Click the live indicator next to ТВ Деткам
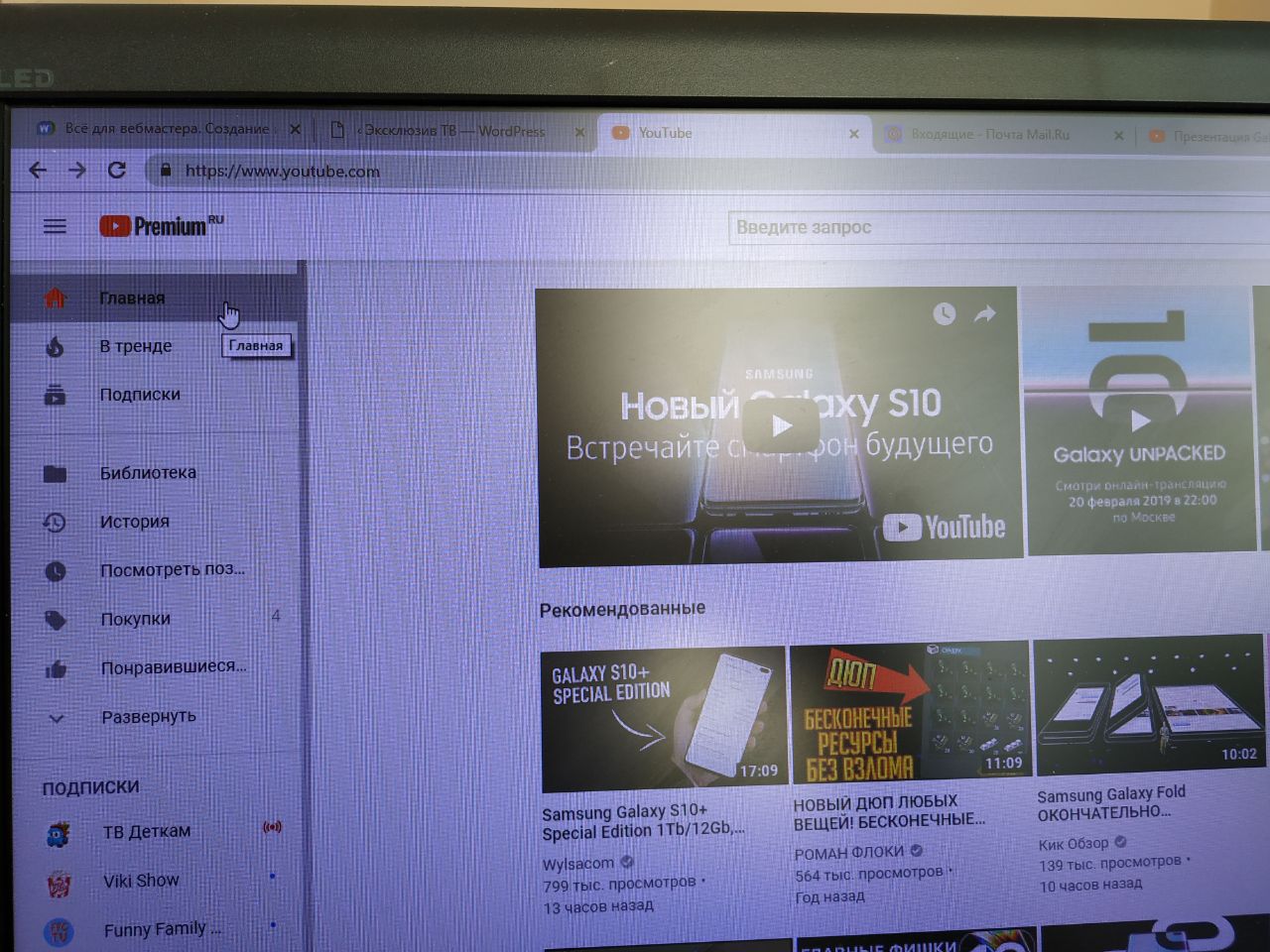This screenshot has height=952, width=1270. (x=272, y=827)
